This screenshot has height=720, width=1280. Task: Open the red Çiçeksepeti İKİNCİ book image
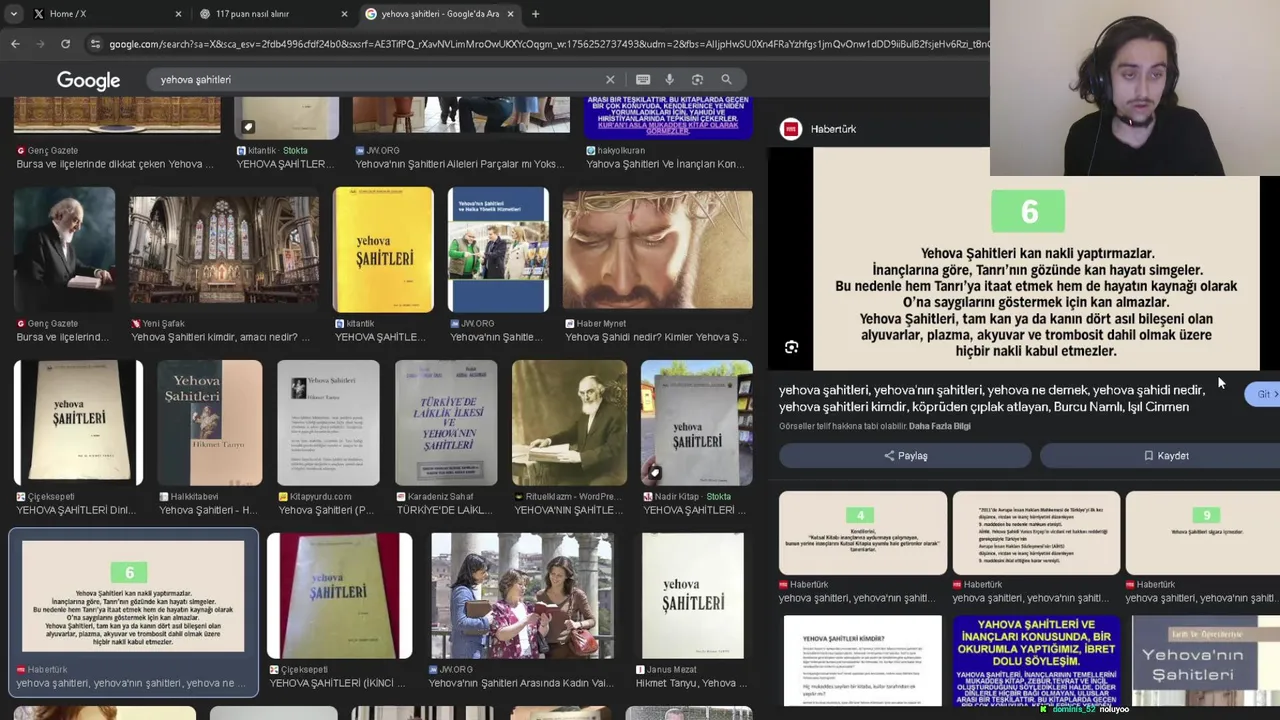pos(340,596)
